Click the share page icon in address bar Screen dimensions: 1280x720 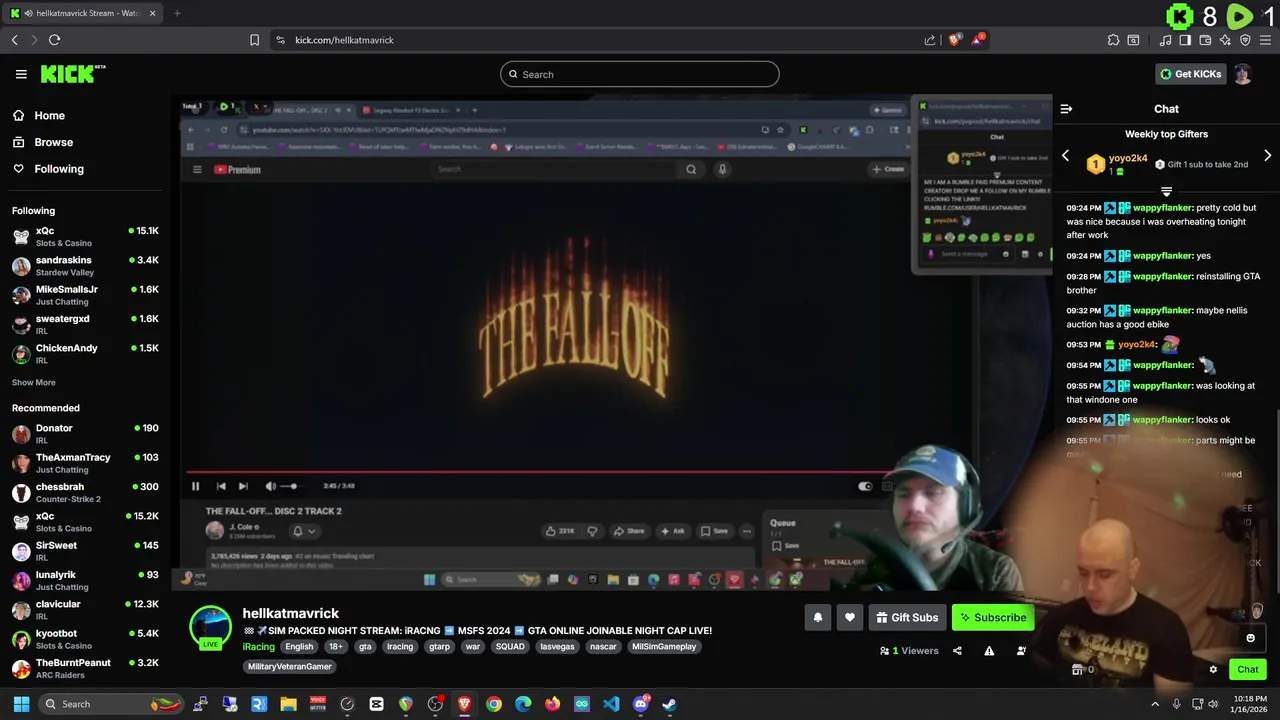point(930,40)
